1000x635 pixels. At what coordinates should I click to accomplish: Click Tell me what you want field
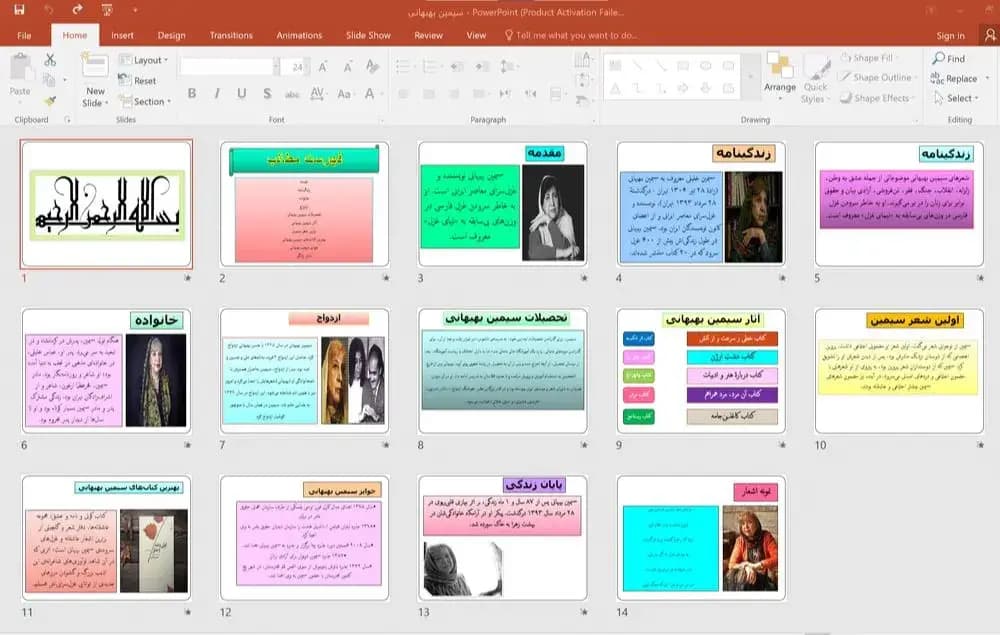(577, 35)
